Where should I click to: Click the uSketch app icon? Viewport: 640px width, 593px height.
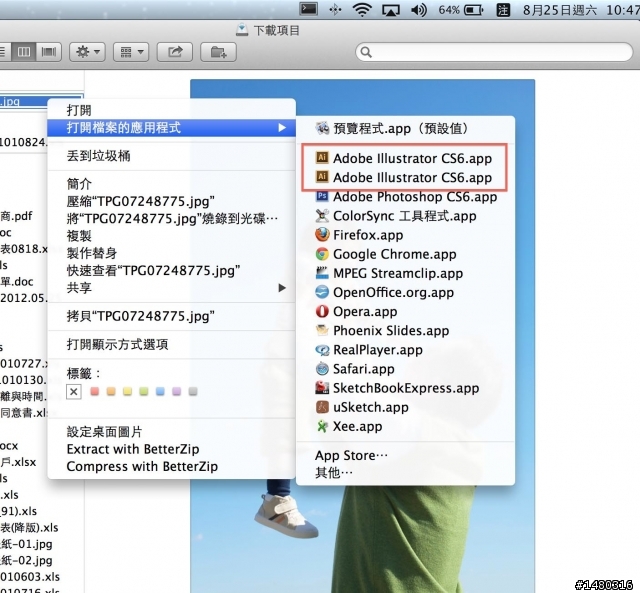pos(322,407)
